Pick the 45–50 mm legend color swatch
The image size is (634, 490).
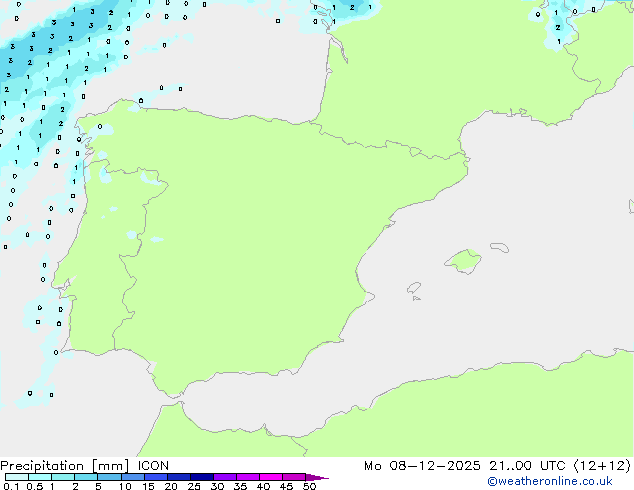294,477
